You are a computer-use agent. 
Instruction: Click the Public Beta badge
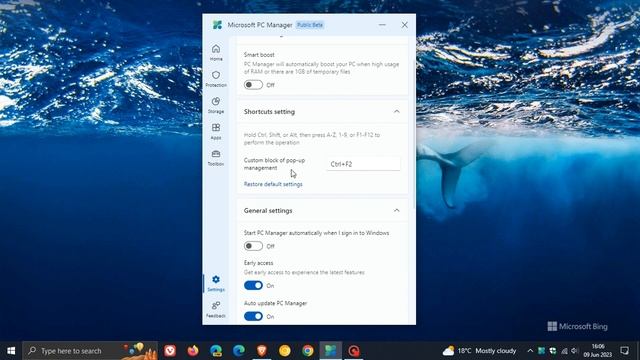click(x=310, y=25)
